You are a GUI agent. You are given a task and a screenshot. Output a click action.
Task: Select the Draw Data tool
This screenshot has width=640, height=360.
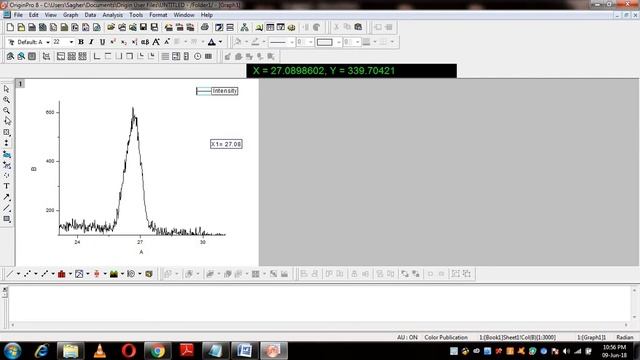7,176
